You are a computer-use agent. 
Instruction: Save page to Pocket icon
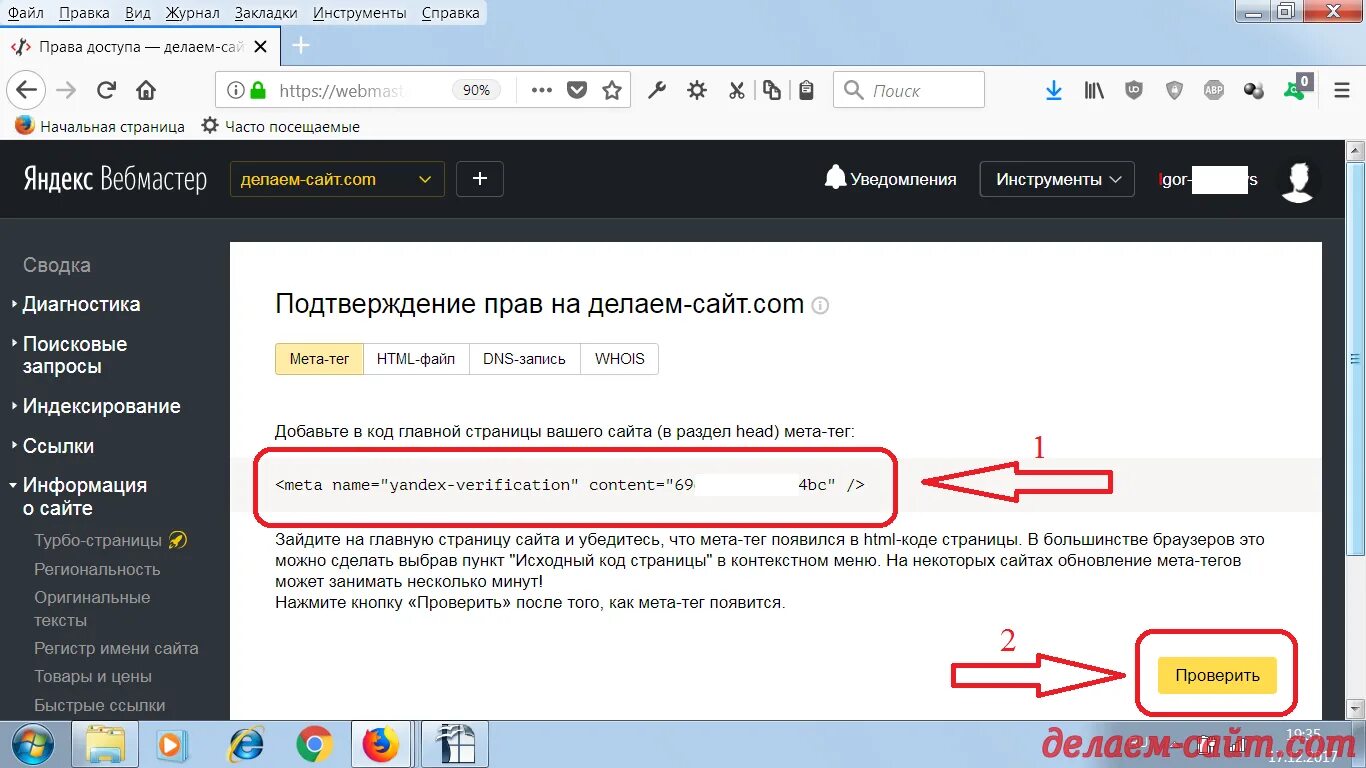[x=577, y=90]
